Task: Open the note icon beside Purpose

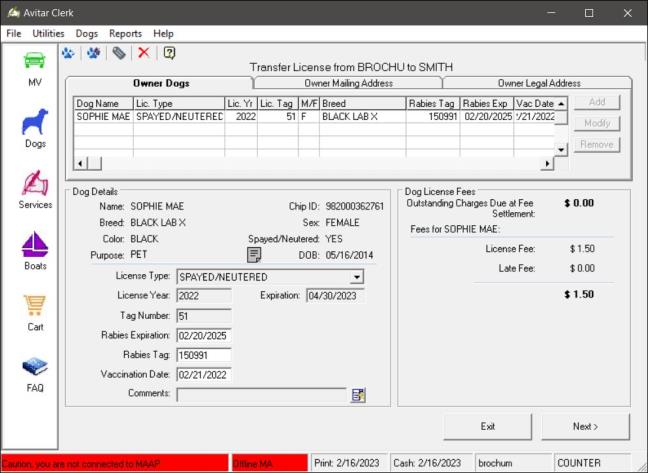Action: 254,255
